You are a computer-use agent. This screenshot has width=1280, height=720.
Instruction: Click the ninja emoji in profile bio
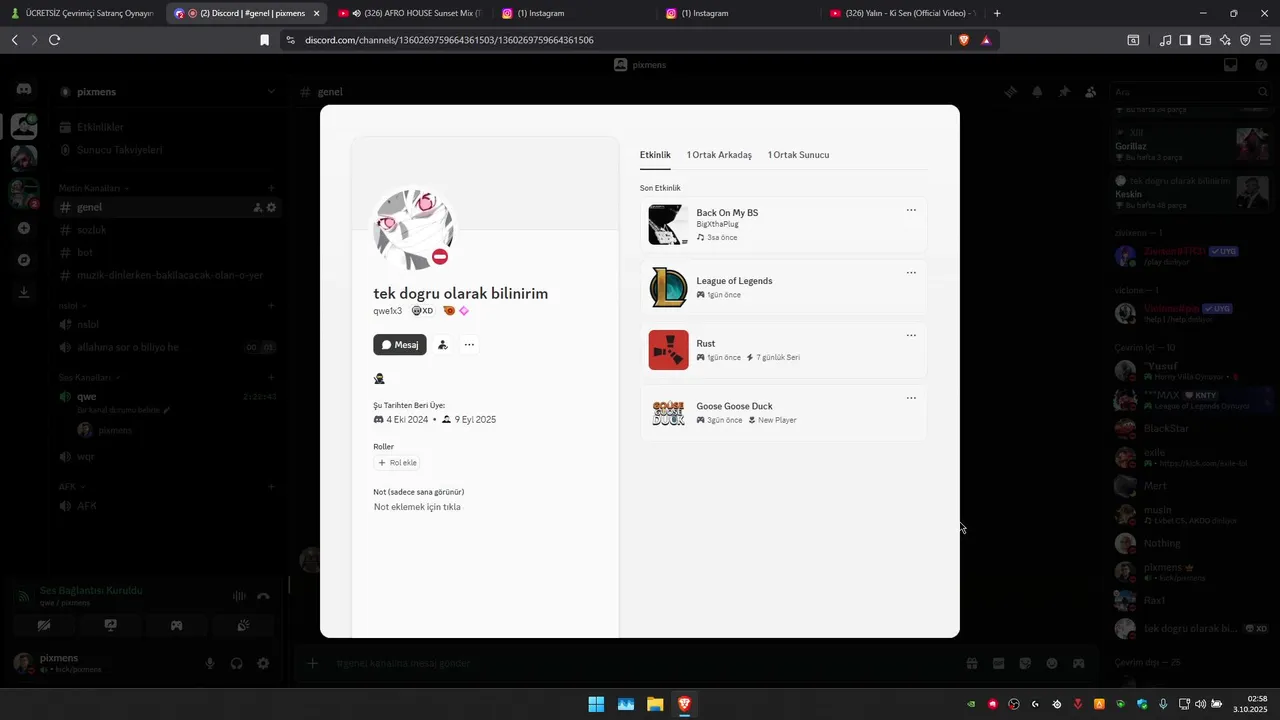(x=379, y=379)
